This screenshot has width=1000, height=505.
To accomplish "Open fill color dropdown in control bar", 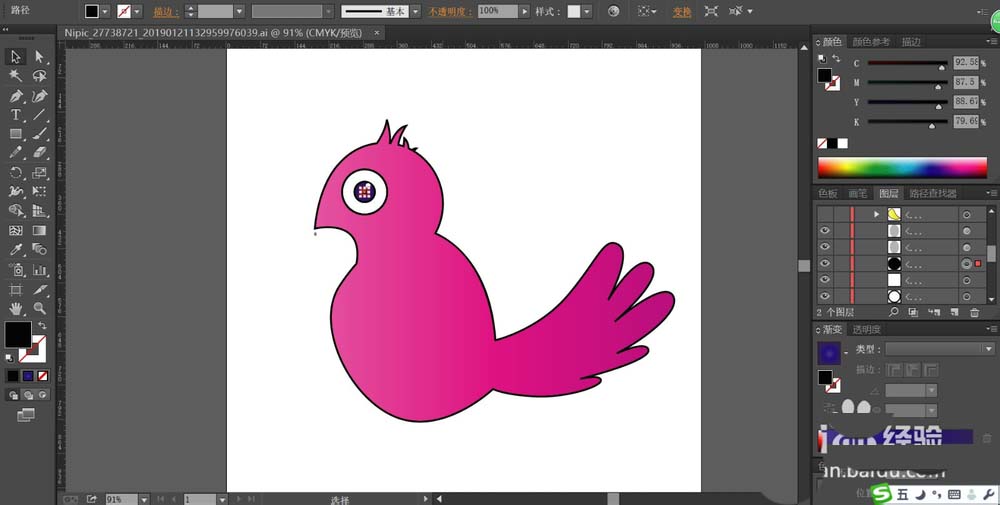I will click(105, 11).
